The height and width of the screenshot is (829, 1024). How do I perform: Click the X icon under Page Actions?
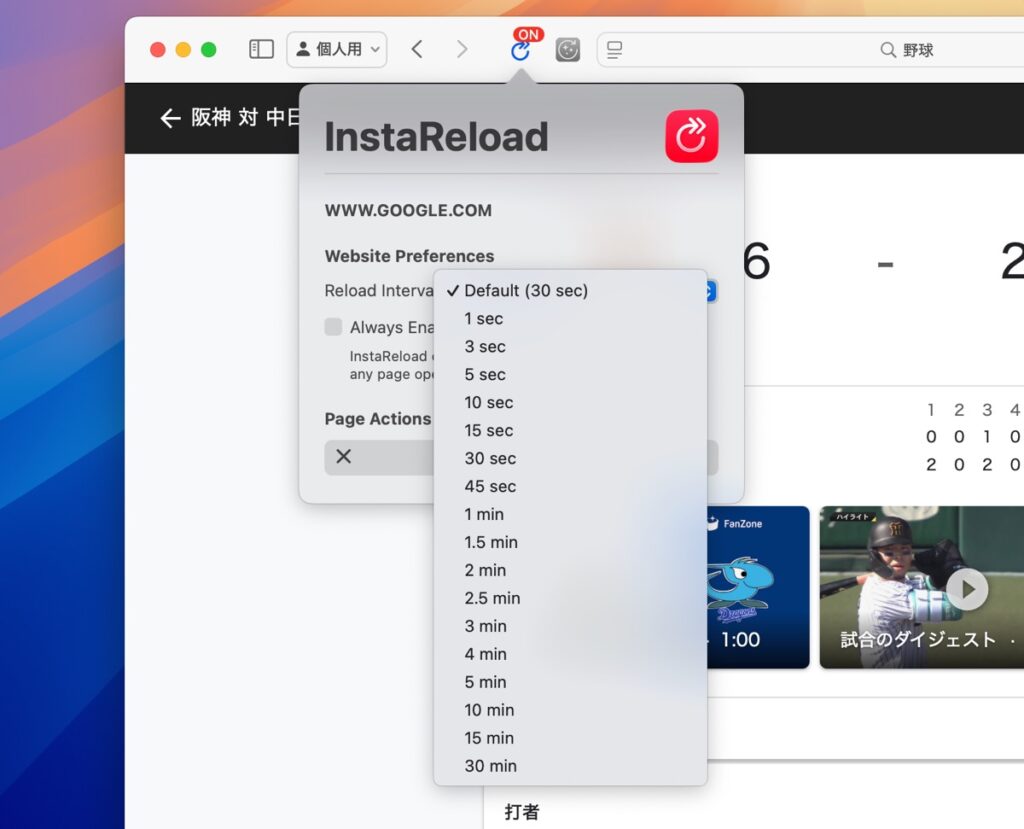pos(344,456)
